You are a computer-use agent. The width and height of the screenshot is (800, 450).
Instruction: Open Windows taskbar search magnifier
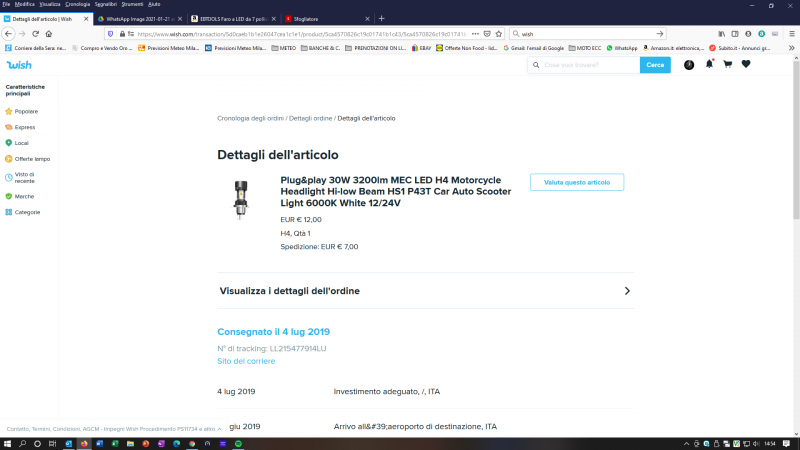22,444
